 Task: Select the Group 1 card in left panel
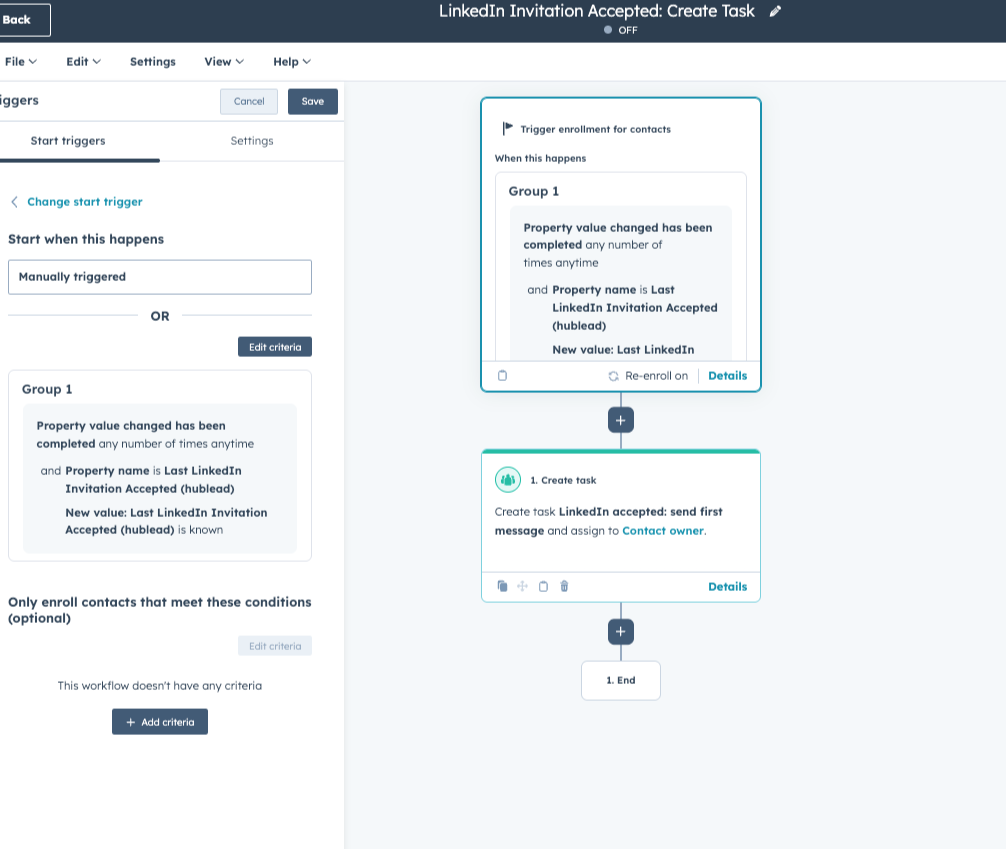point(160,465)
